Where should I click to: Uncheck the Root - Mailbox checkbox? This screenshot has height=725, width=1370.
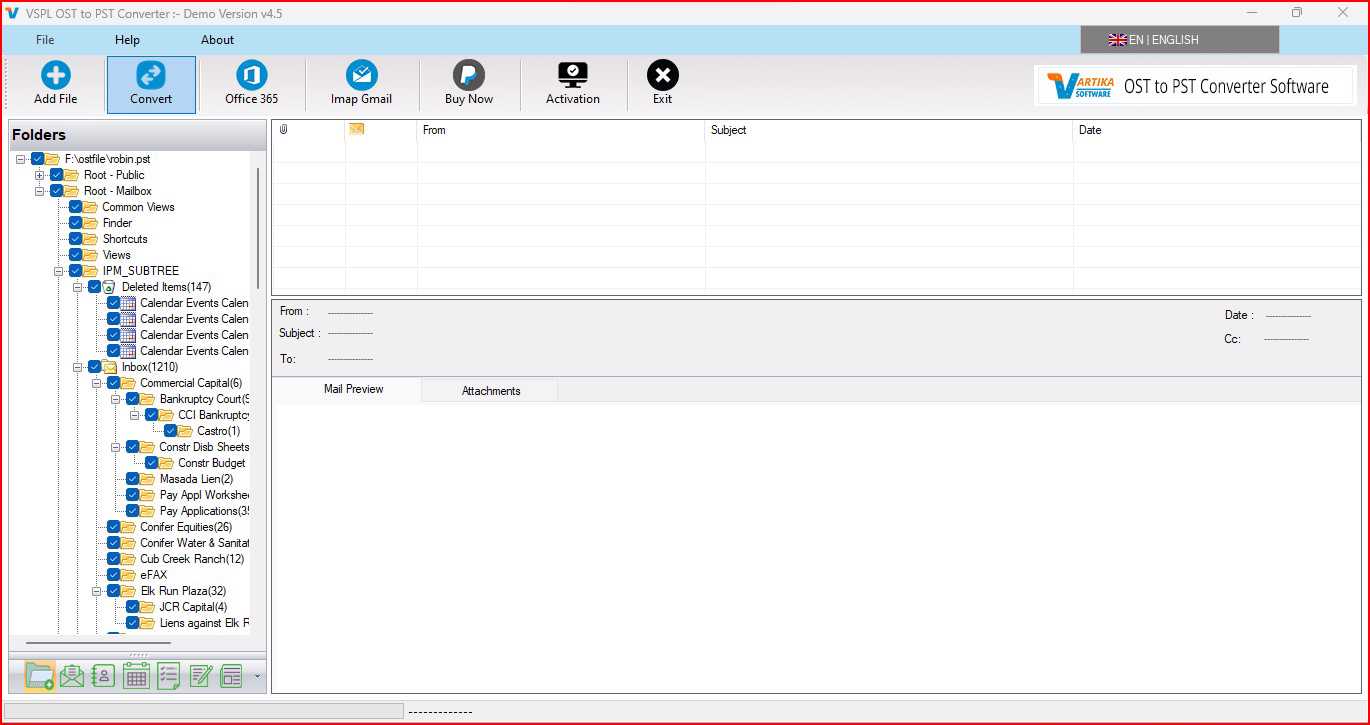click(57, 191)
